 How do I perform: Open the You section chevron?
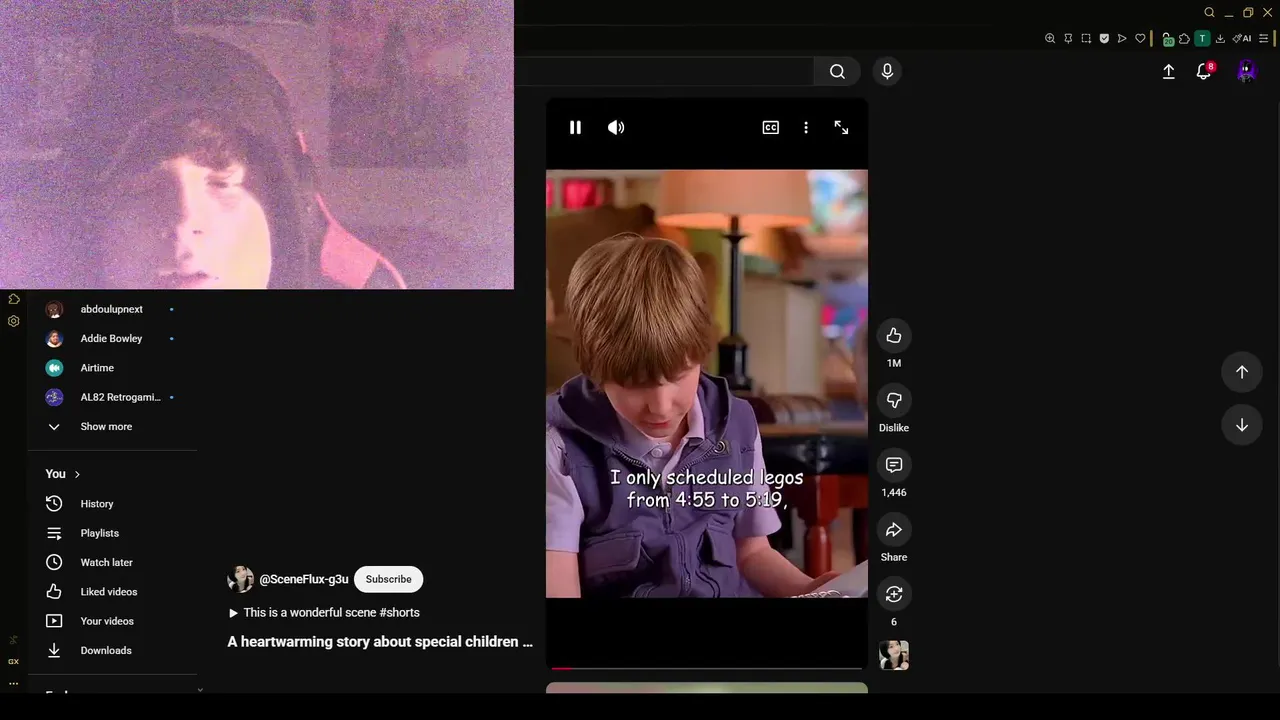point(77,474)
